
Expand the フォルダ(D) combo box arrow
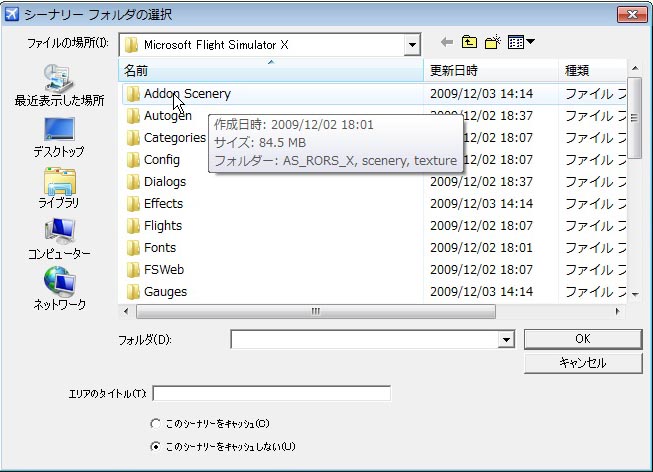506,340
